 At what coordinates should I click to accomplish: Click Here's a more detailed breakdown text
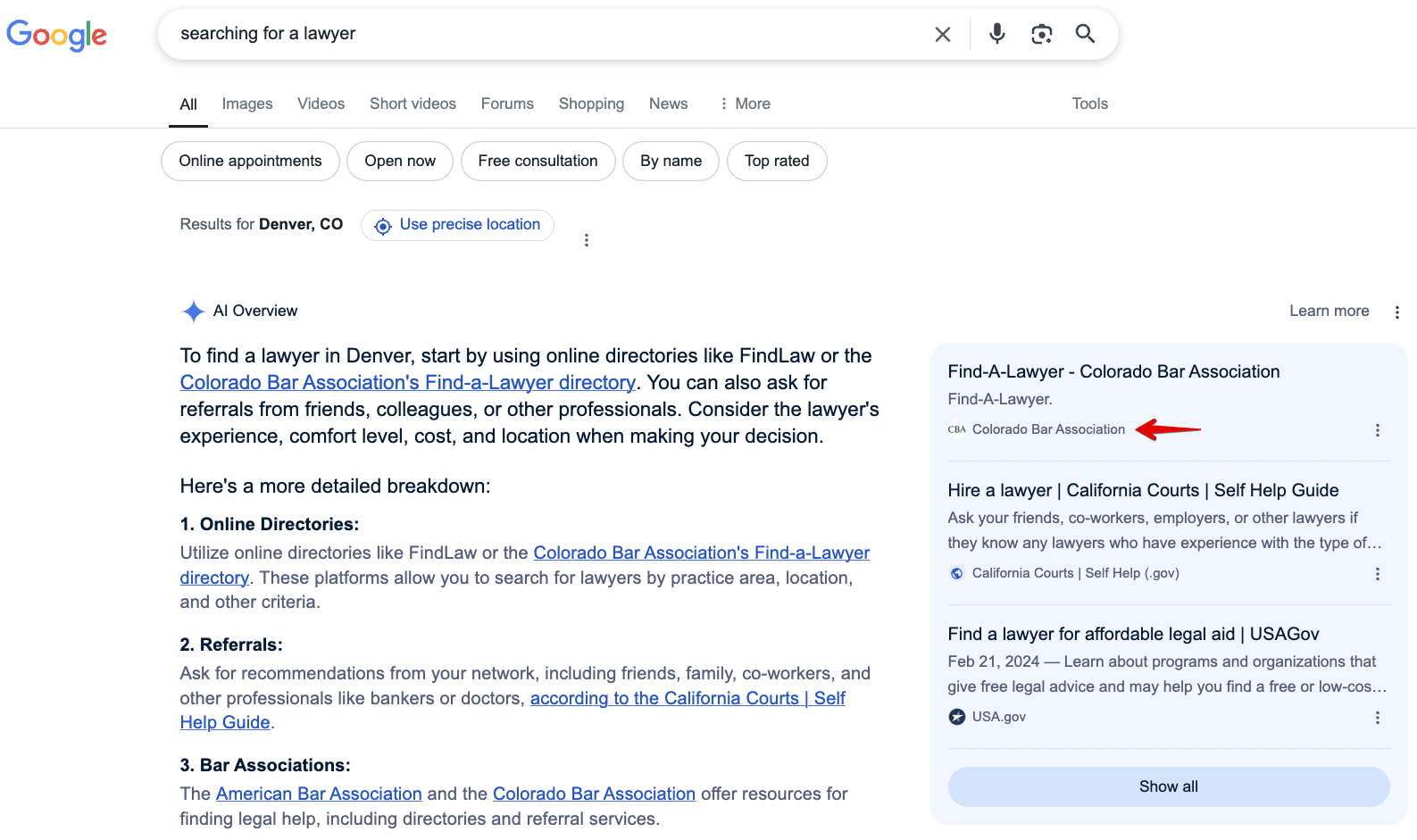click(x=335, y=486)
